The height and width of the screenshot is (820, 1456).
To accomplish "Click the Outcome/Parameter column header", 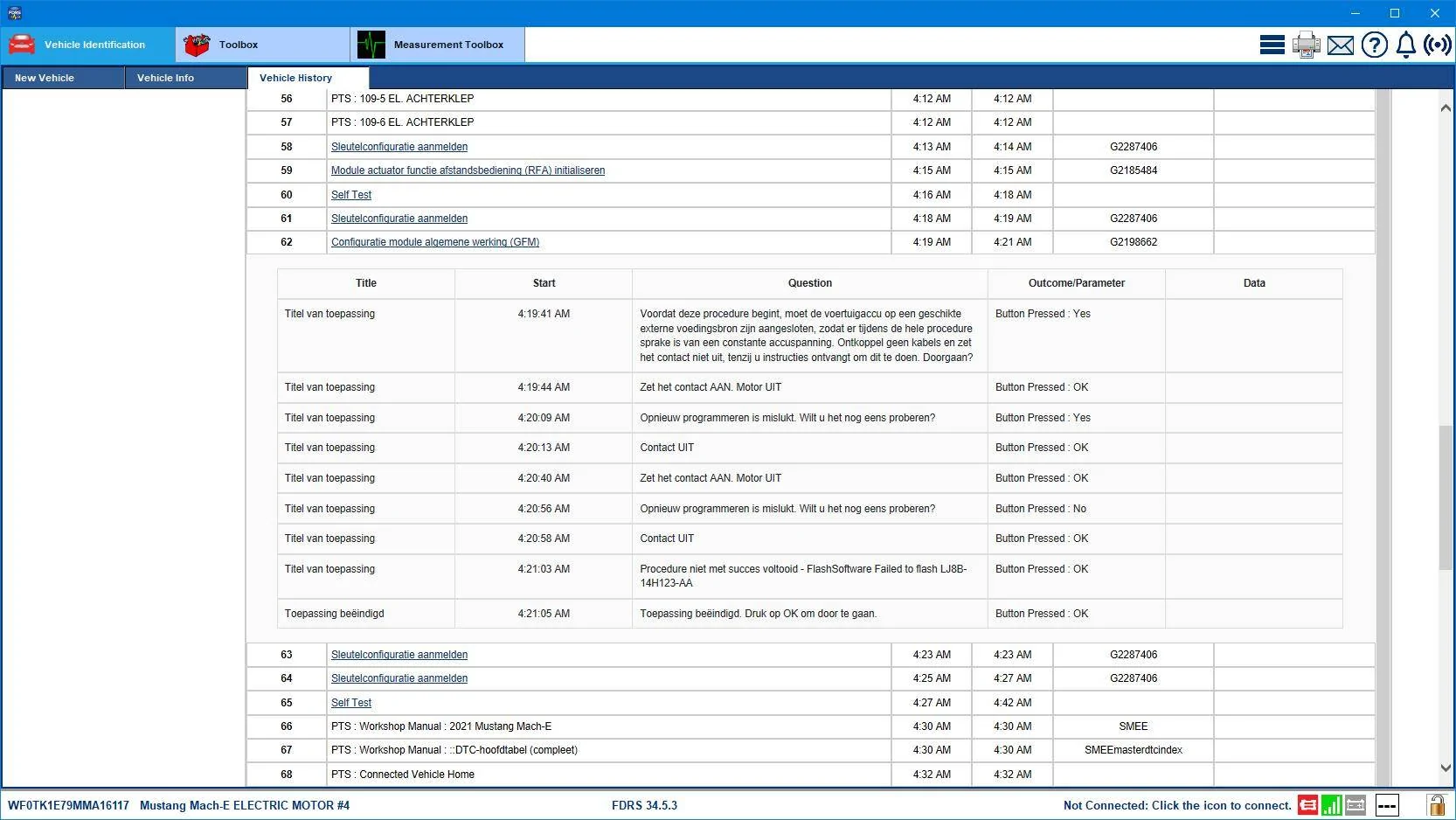I will click(x=1077, y=283).
